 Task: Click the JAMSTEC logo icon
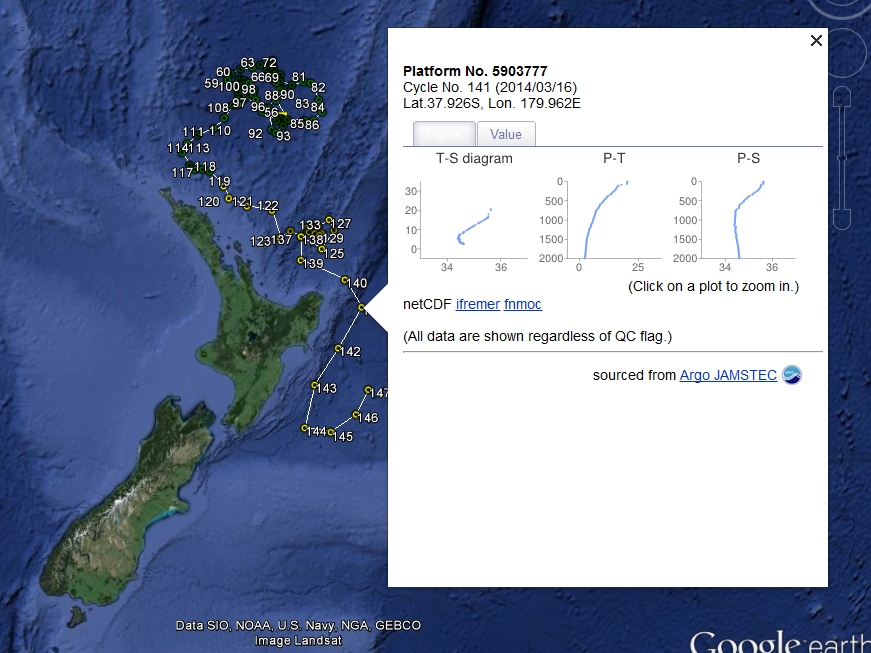792,375
